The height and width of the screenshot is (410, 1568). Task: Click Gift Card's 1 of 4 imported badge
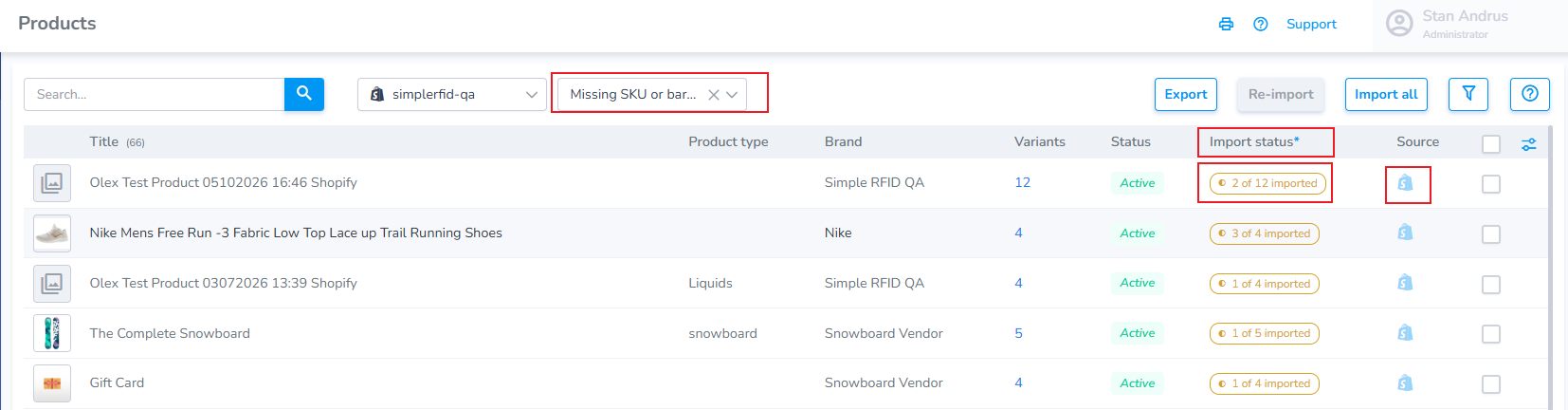[1264, 383]
